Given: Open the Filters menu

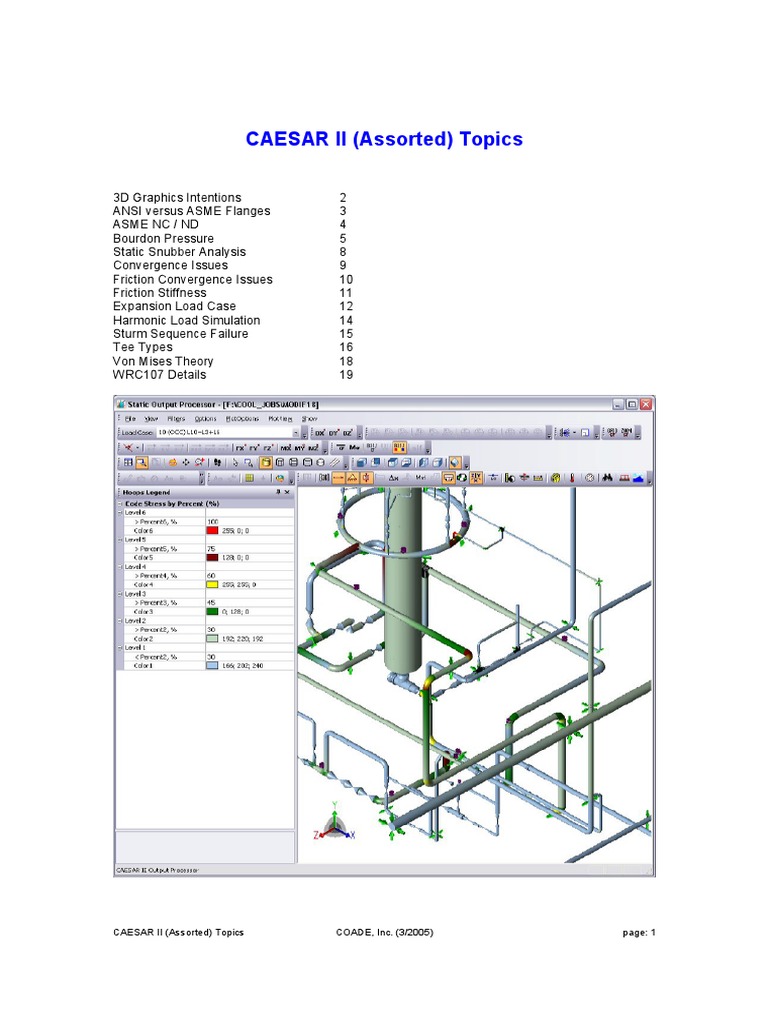Looking at the screenshot, I should pyautogui.click(x=176, y=419).
